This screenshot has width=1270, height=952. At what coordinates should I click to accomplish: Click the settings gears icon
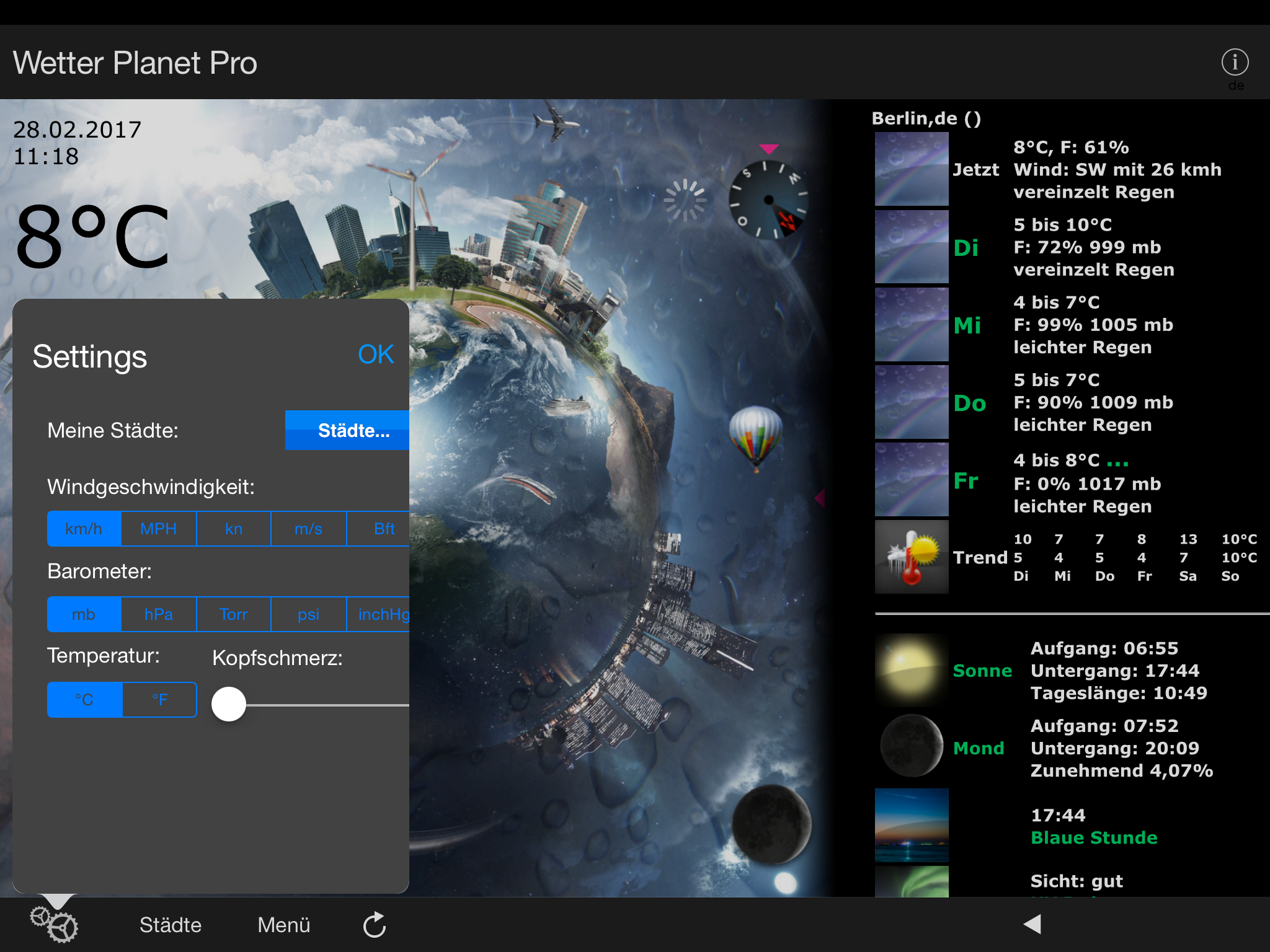pyautogui.click(x=55, y=925)
